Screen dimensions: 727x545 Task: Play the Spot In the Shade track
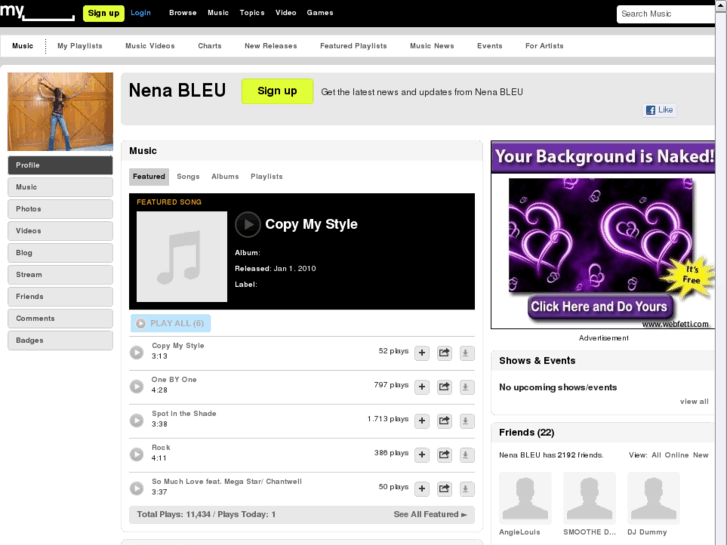(x=136, y=420)
